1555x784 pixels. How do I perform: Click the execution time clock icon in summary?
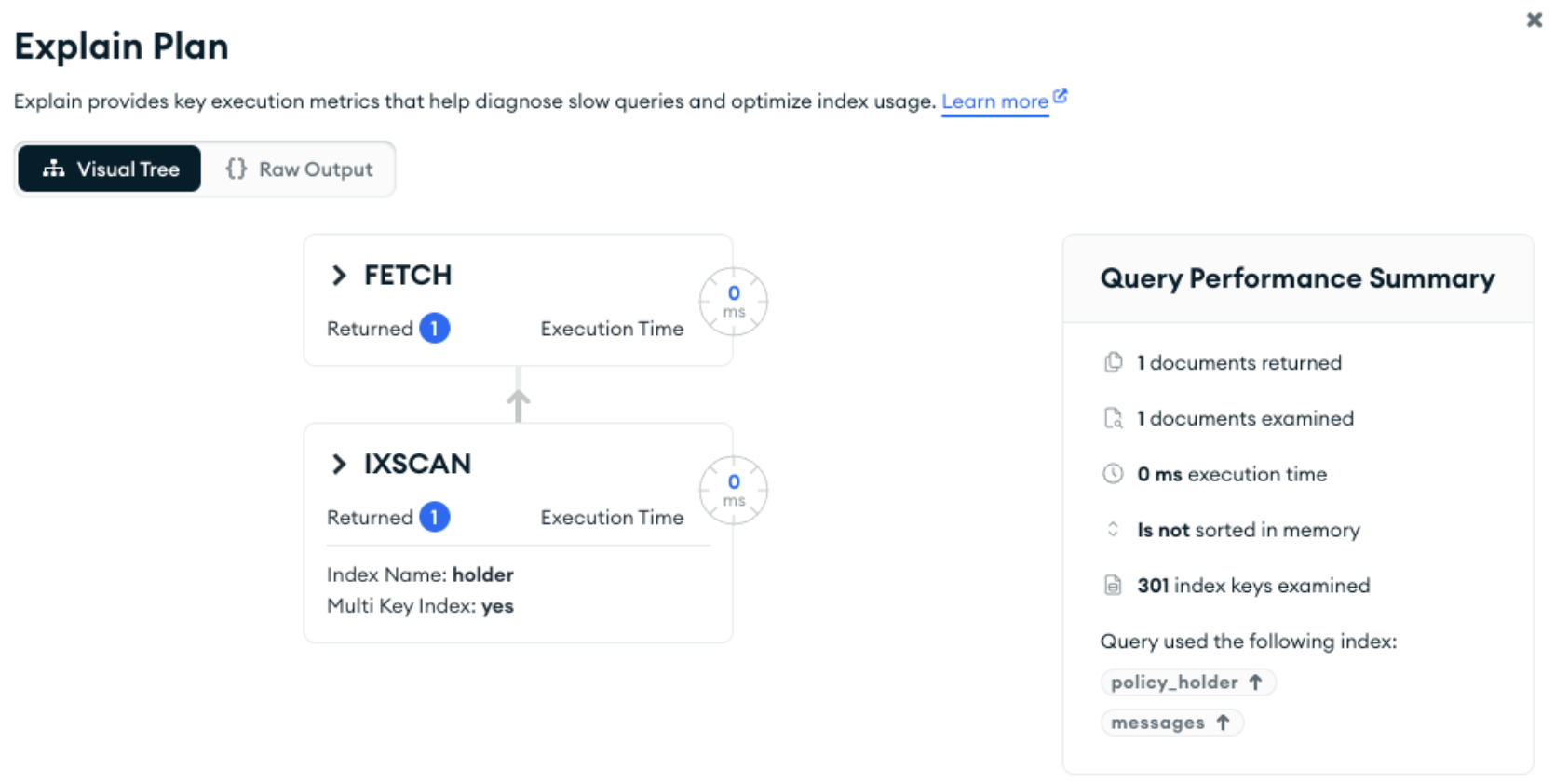coord(1113,474)
